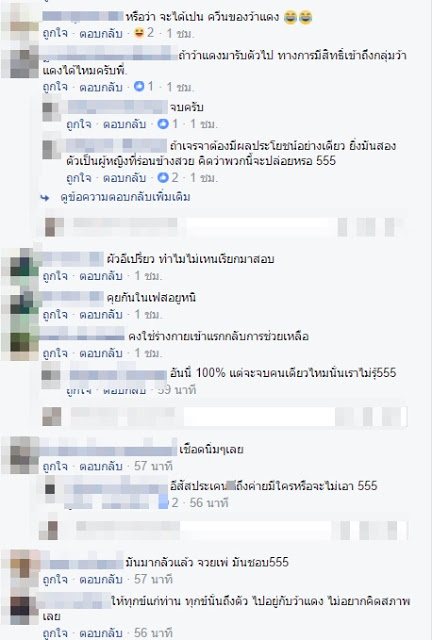
Task: Reply to the 'ผัวอีเปรี้ยว ทำไมไม่เห็นเรียกมาสอบ' comment
Action: 101,276
